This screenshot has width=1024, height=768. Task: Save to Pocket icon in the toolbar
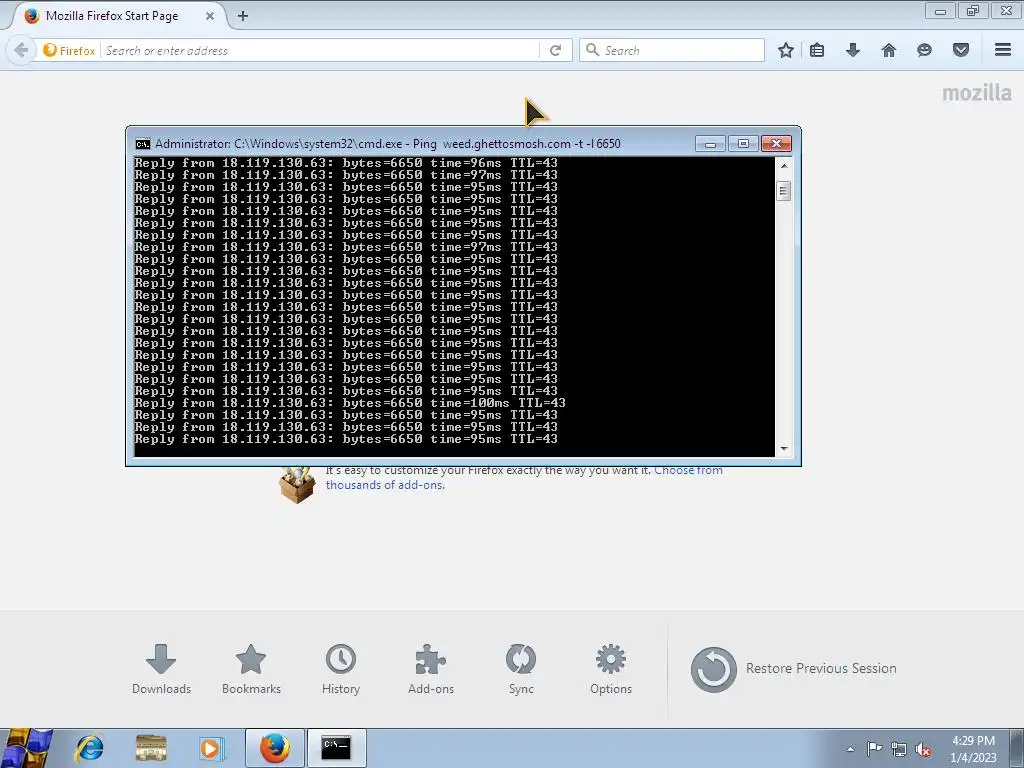tap(961, 50)
